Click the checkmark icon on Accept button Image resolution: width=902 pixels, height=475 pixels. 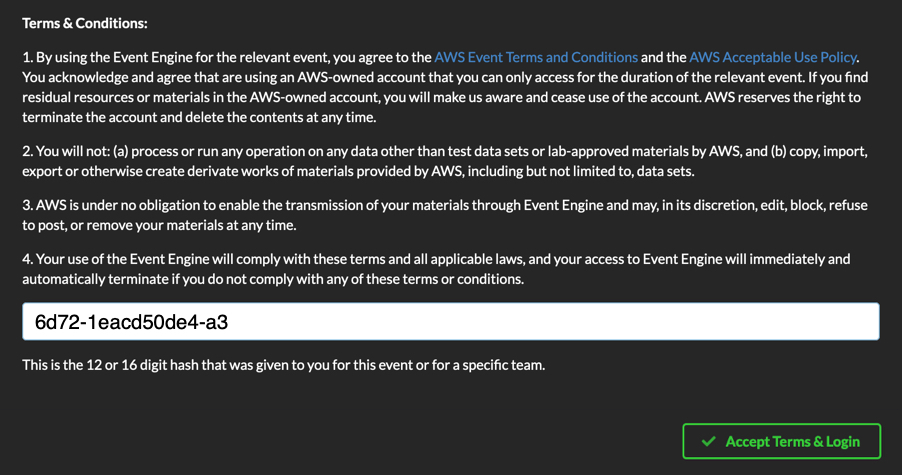[x=709, y=441]
